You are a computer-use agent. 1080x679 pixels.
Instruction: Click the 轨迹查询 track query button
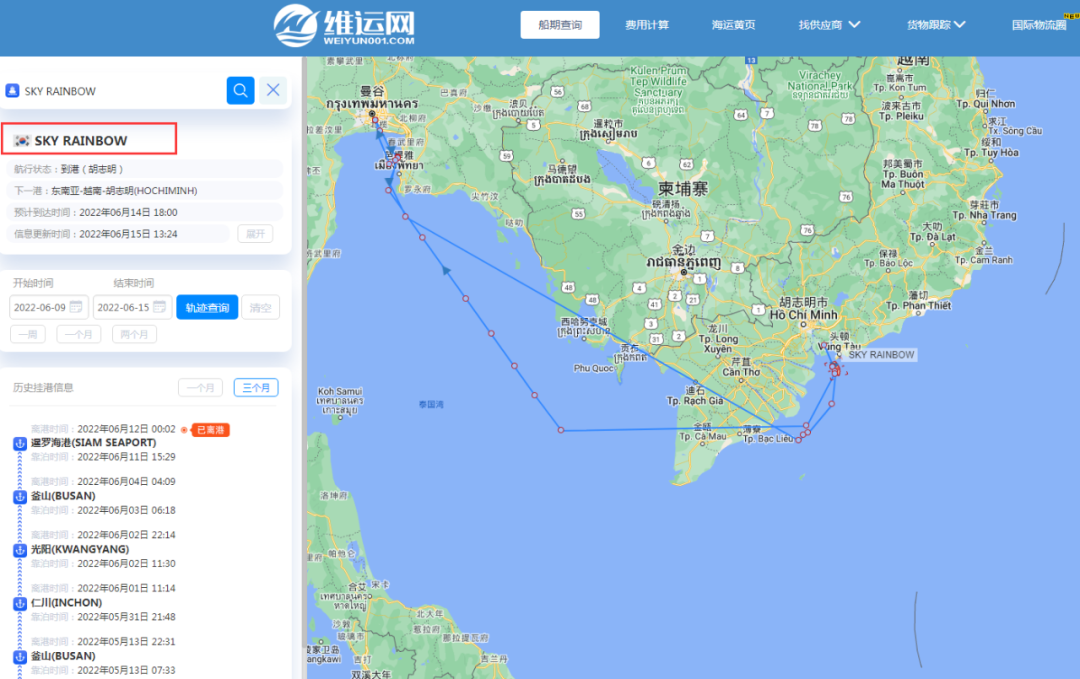207,308
